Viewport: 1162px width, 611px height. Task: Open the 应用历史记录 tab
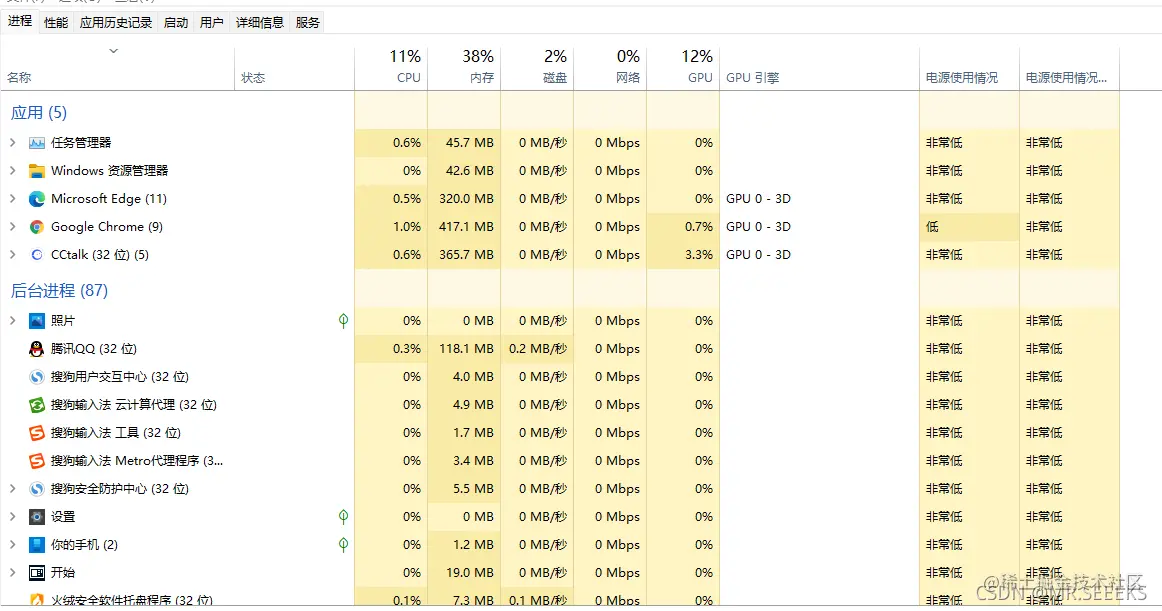pyautogui.click(x=116, y=22)
